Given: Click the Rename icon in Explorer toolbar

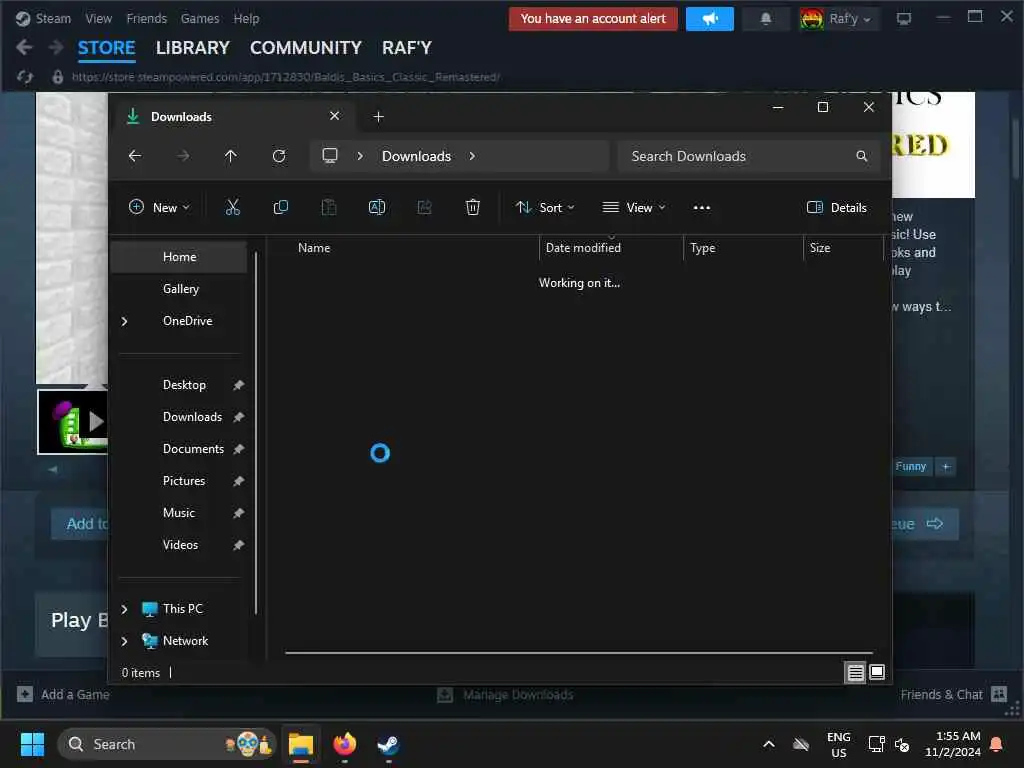Looking at the screenshot, I should [377, 208].
